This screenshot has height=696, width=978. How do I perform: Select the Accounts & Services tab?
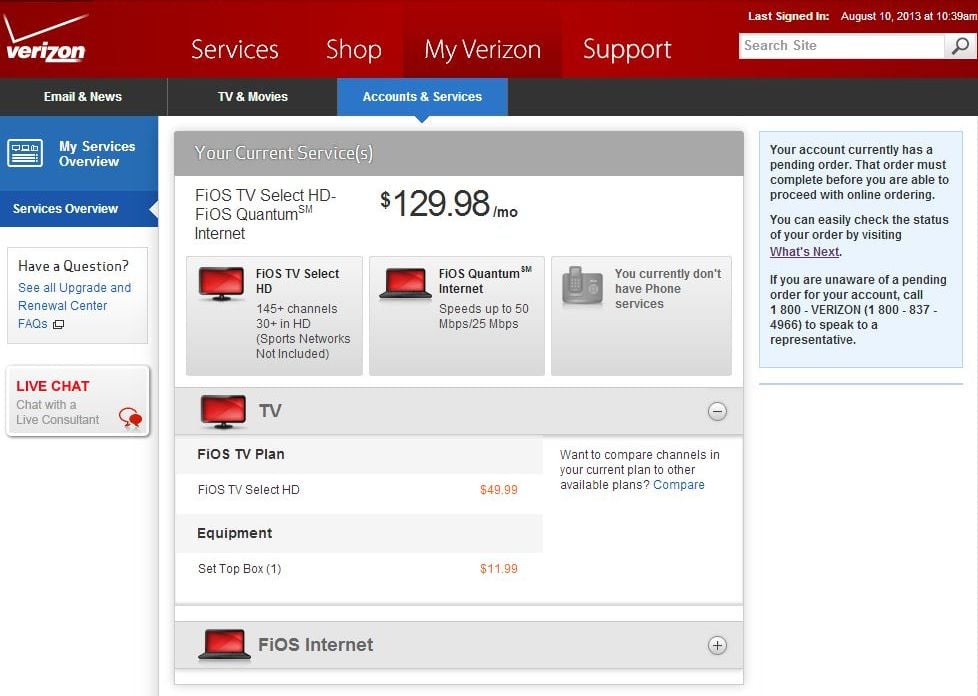422,97
